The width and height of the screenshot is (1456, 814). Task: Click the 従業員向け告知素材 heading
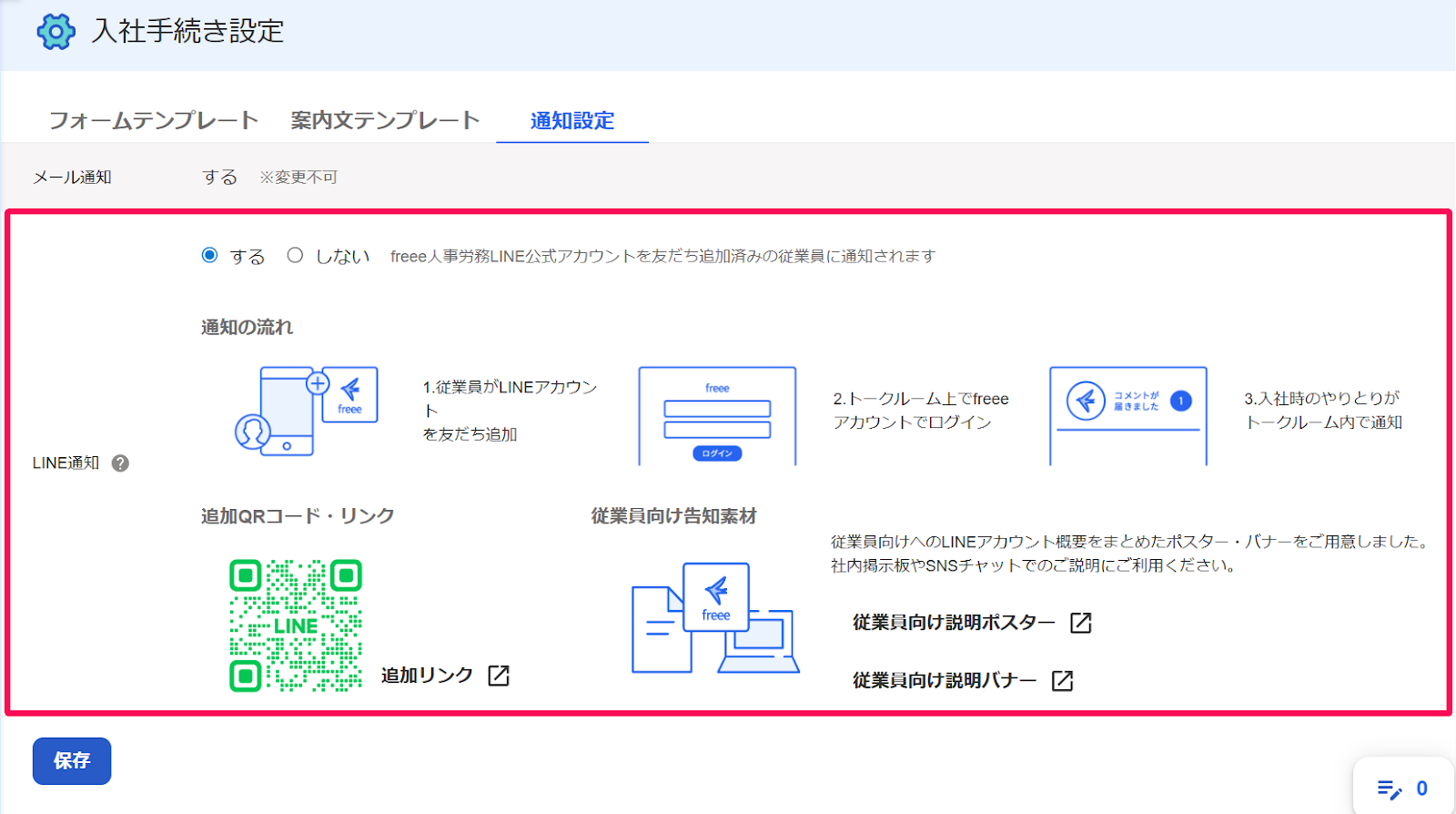point(673,516)
